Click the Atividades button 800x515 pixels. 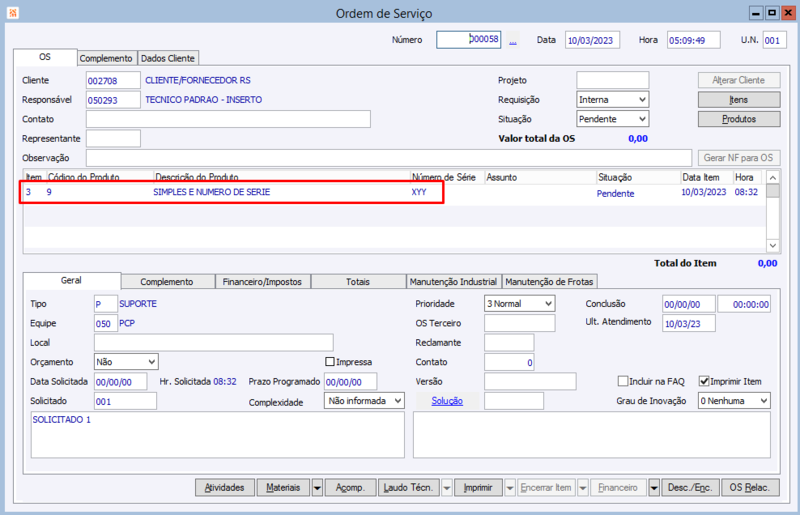[x=225, y=487]
